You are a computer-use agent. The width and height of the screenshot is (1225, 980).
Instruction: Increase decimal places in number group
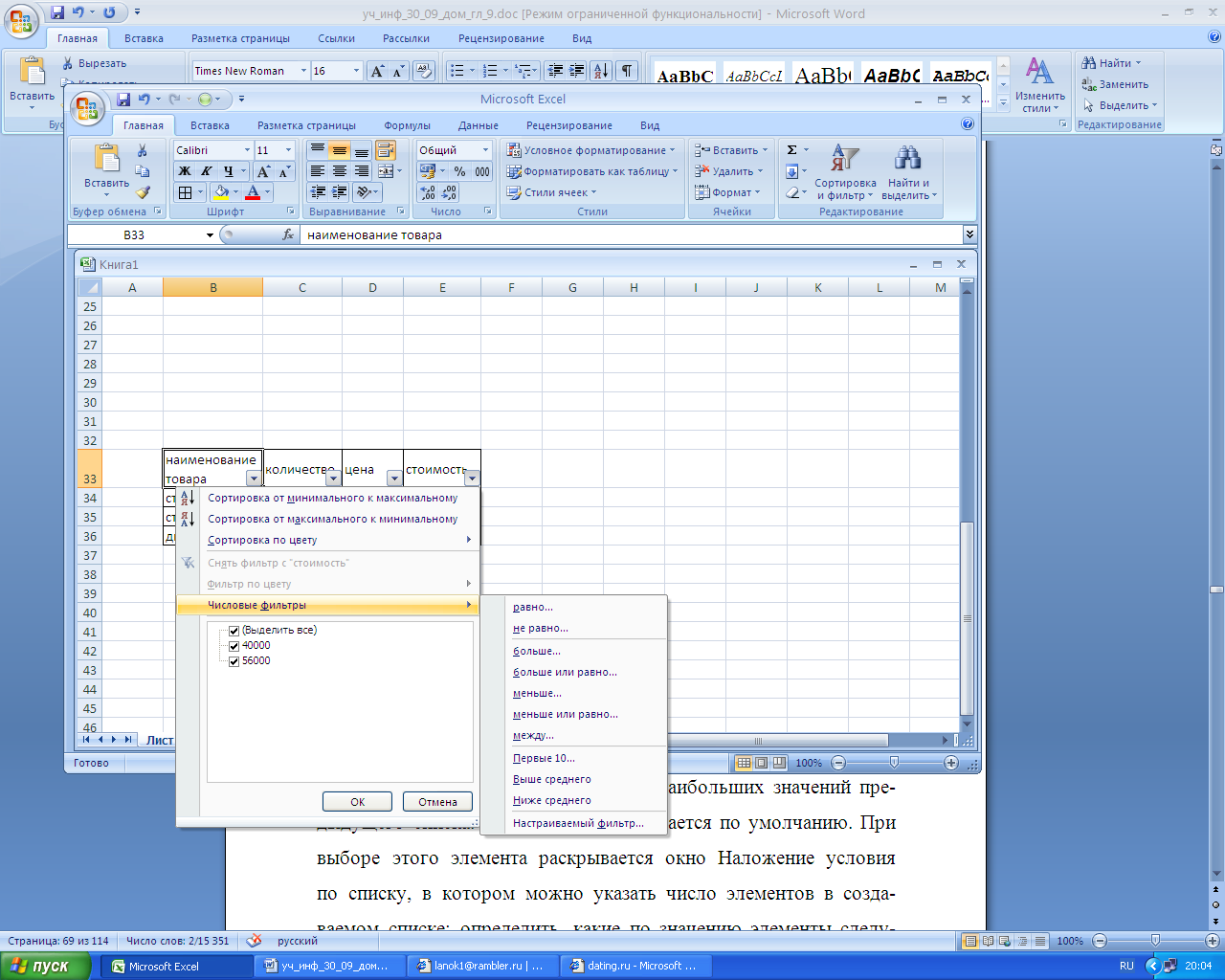[x=428, y=192]
